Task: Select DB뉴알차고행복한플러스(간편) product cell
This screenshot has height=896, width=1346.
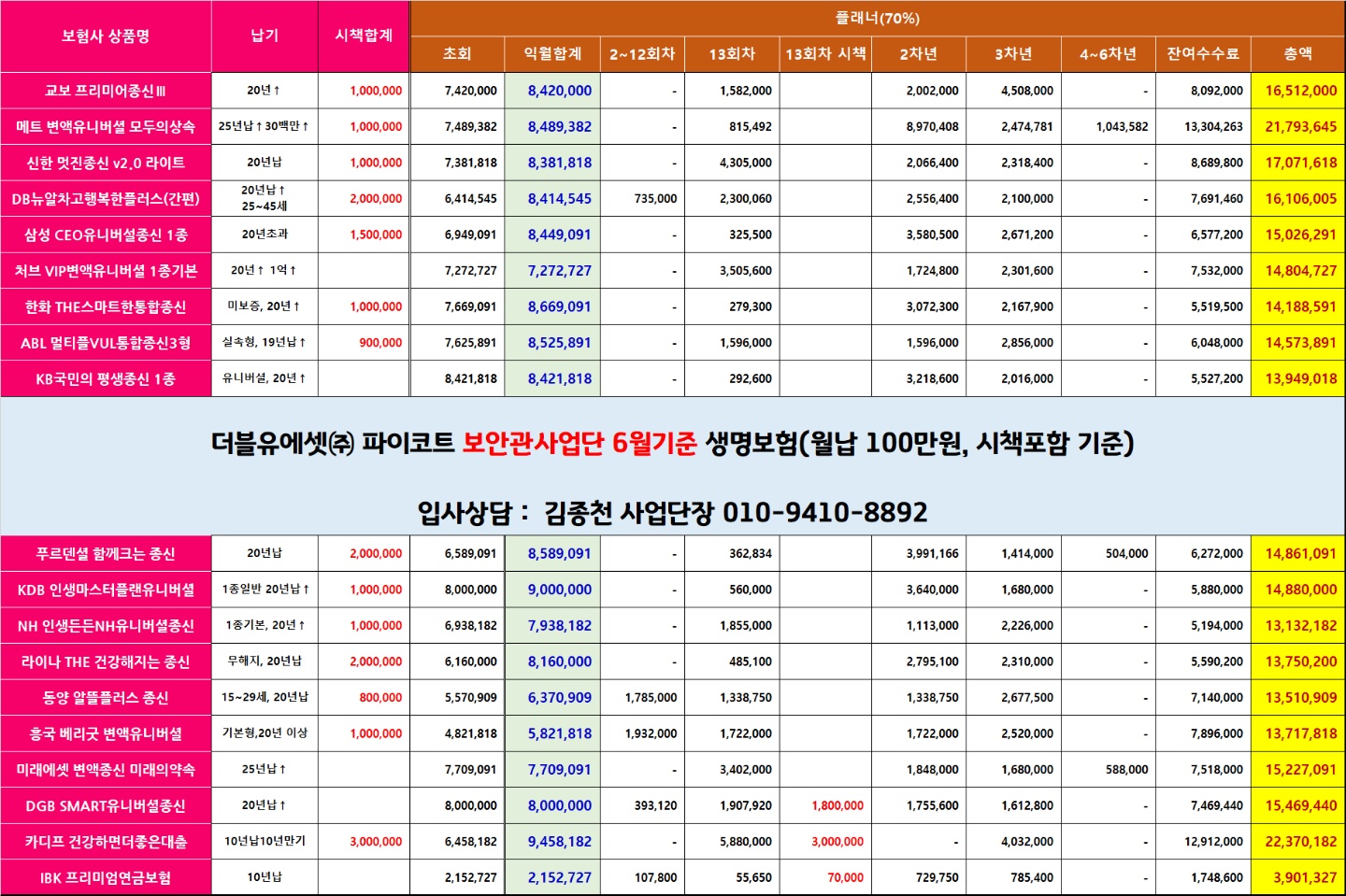Action: [106, 198]
